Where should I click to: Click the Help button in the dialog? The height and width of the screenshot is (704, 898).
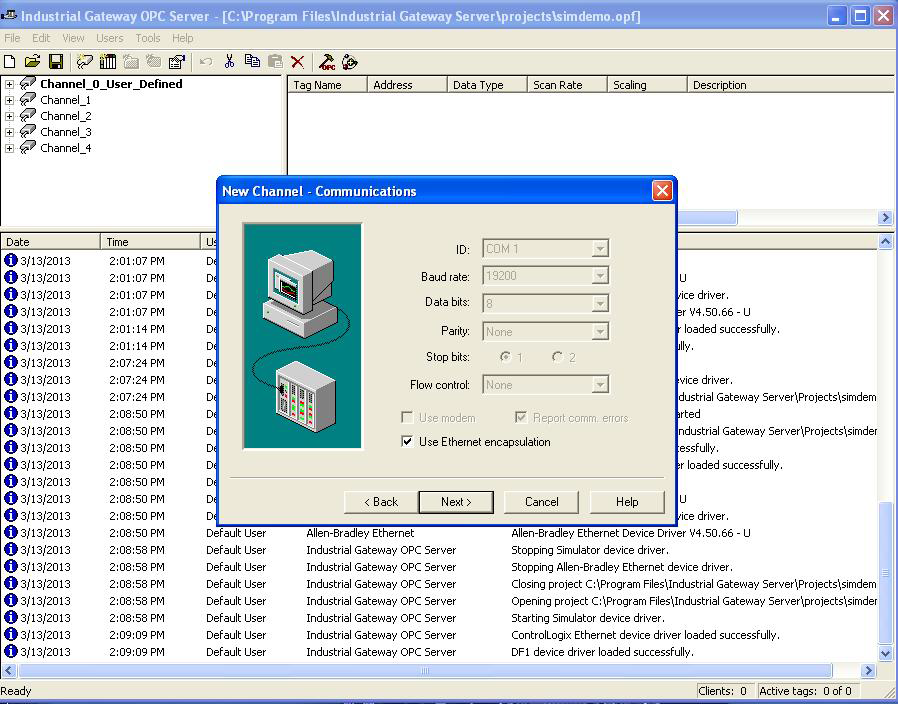click(627, 502)
